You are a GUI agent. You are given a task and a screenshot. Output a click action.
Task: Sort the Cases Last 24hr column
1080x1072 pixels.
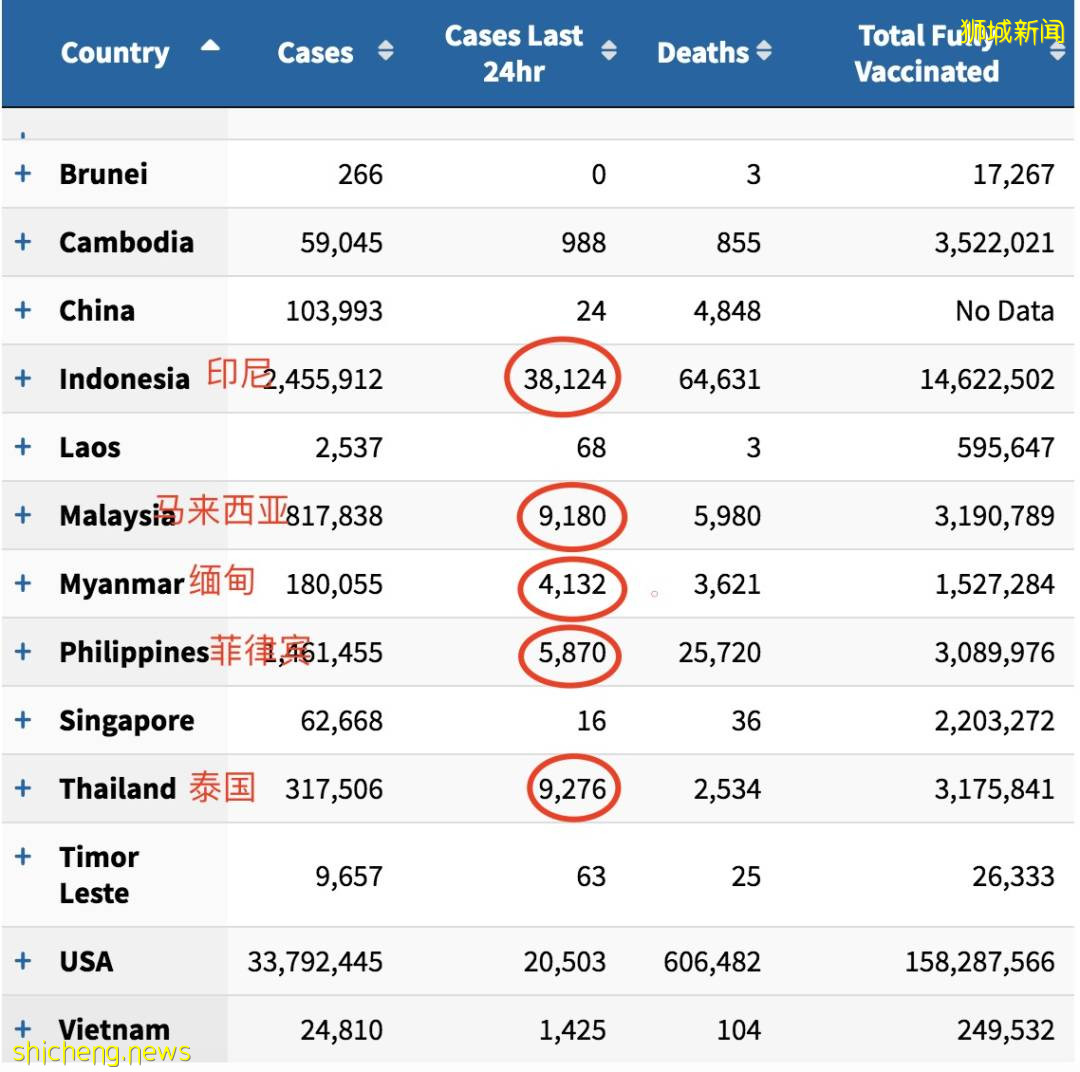(609, 52)
